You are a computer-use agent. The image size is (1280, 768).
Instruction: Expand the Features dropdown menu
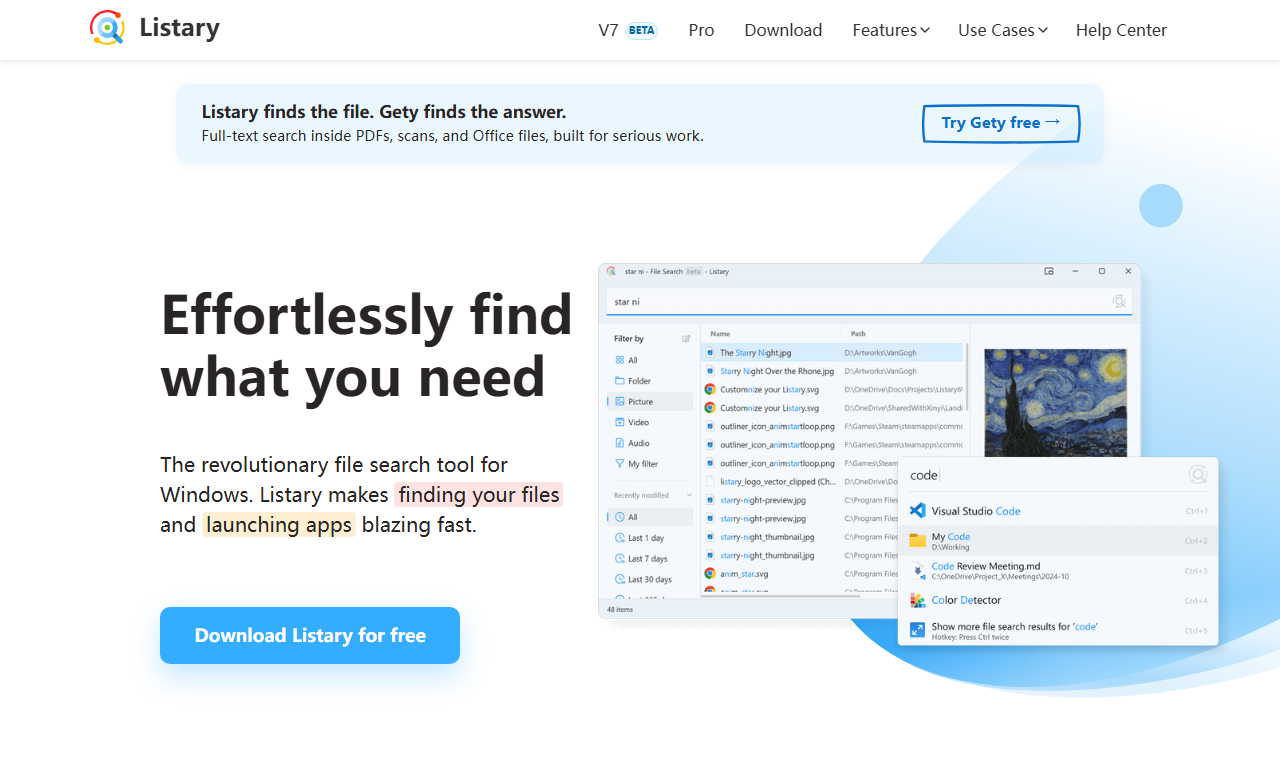[891, 30]
